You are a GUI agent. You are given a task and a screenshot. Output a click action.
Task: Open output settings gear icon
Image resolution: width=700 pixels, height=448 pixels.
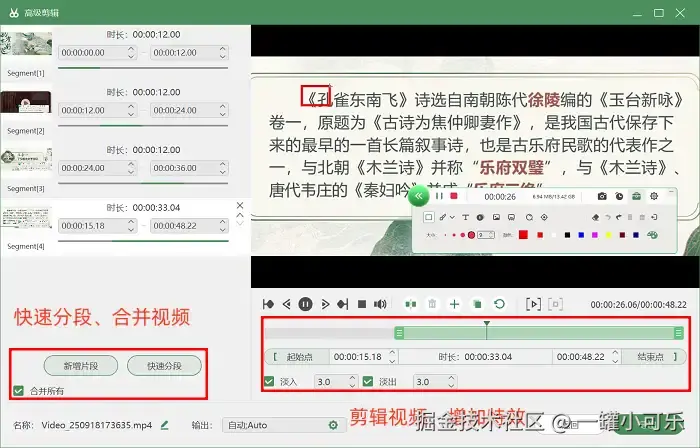333,425
